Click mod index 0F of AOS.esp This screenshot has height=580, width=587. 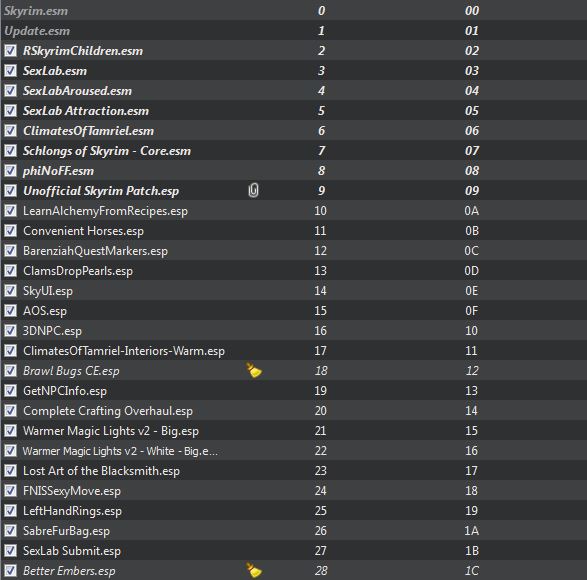coord(472,310)
